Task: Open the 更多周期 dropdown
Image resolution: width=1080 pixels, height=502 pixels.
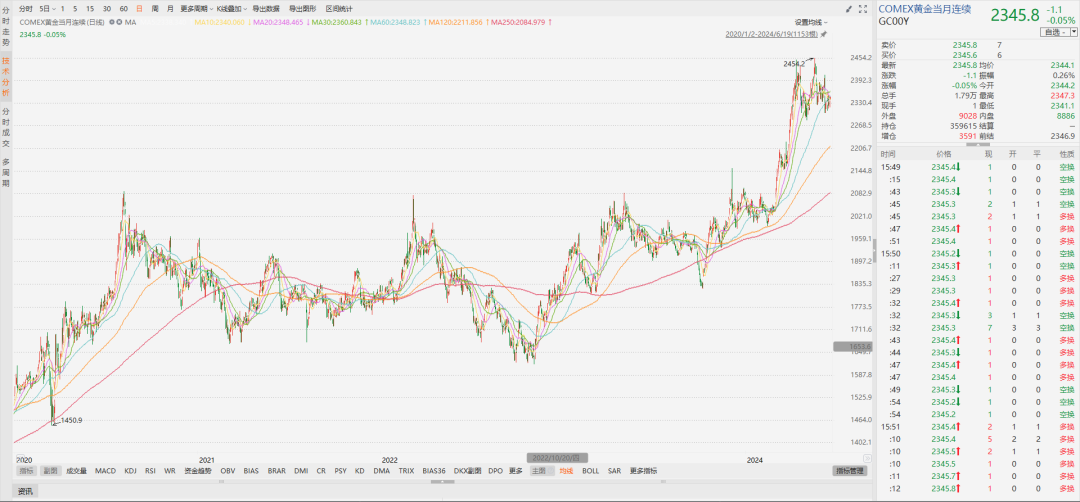Action: pos(195,8)
